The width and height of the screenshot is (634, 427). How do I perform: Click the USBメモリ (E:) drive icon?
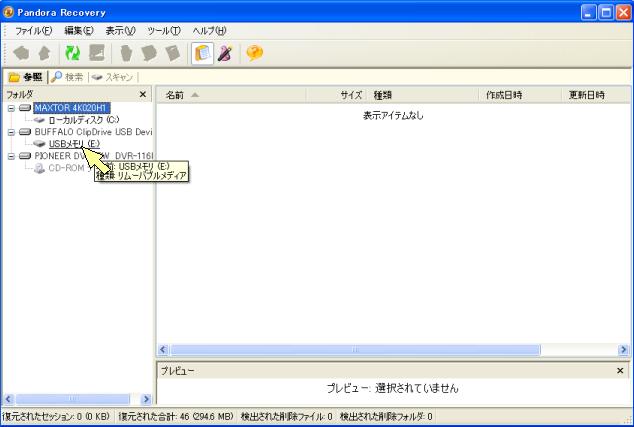click(x=39, y=144)
